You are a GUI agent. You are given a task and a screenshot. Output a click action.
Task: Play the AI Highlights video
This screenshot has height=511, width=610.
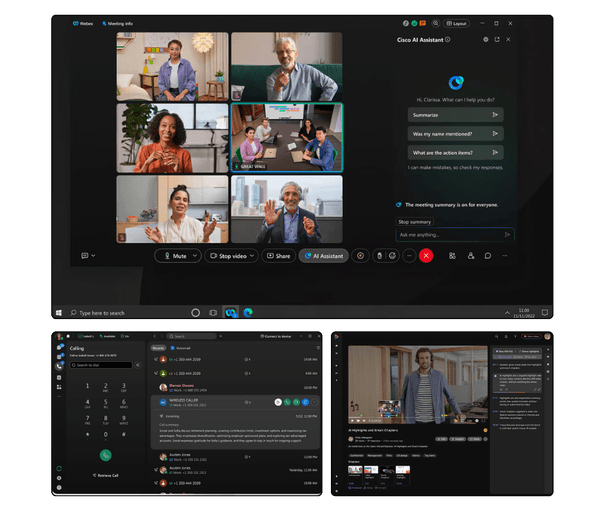click(x=352, y=420)
